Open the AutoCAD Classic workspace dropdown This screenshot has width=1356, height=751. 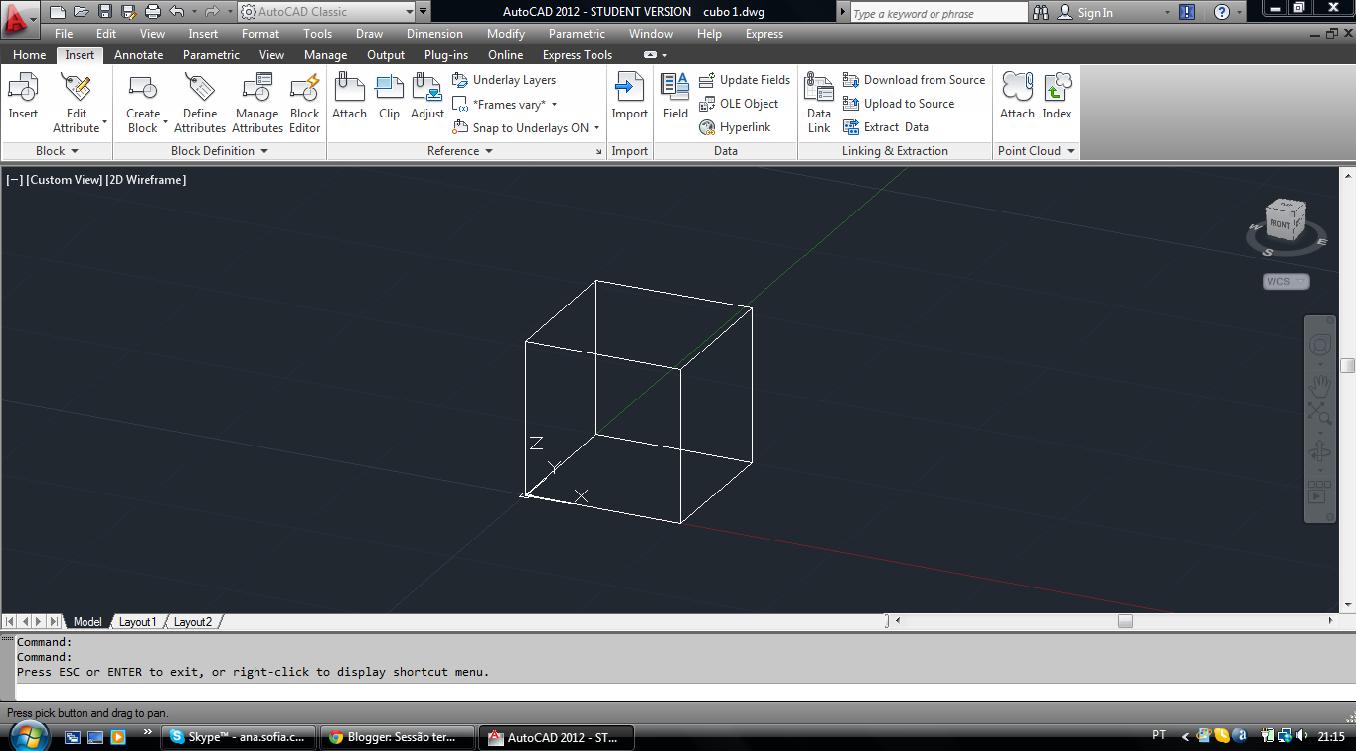click(412, 12)
